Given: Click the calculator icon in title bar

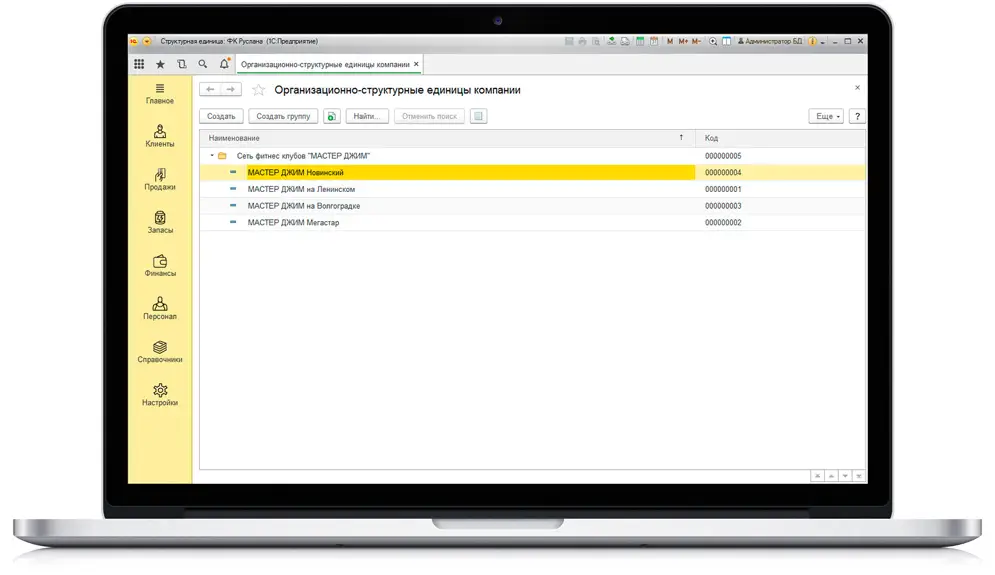Looking at the screenshot, I should tap(640, 41).
